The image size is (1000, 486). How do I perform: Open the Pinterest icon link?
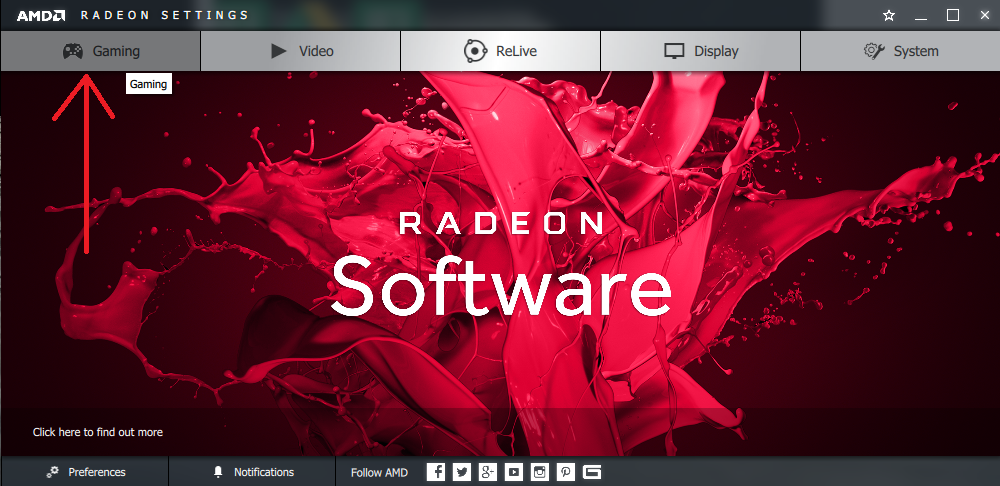[x=566, y=472]
